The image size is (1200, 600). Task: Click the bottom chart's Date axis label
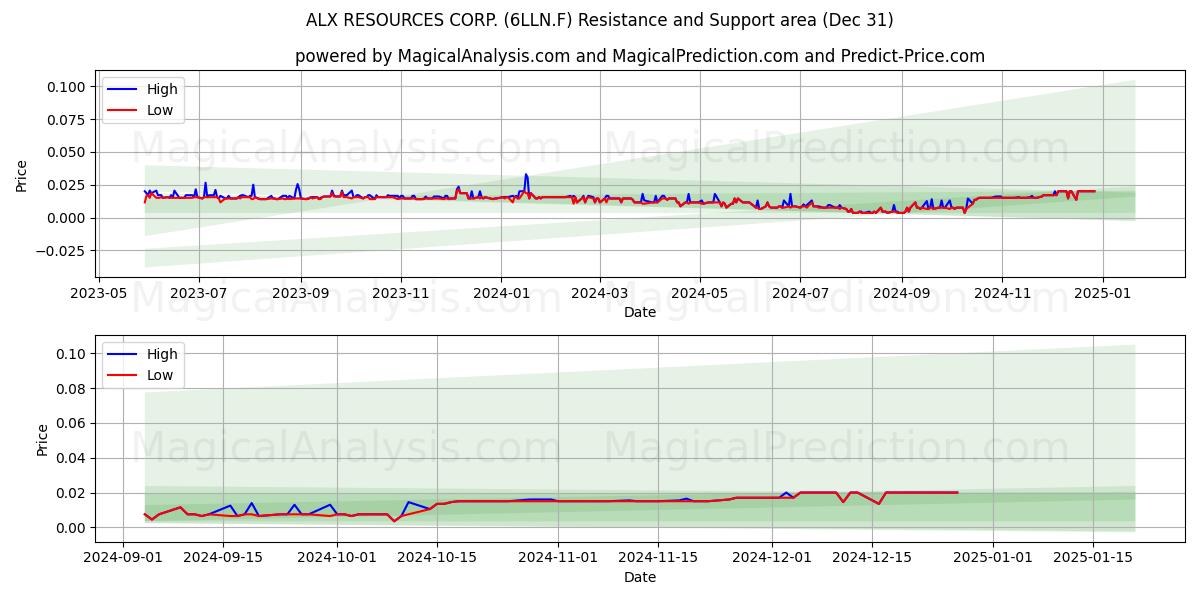[x=640, y=577]
